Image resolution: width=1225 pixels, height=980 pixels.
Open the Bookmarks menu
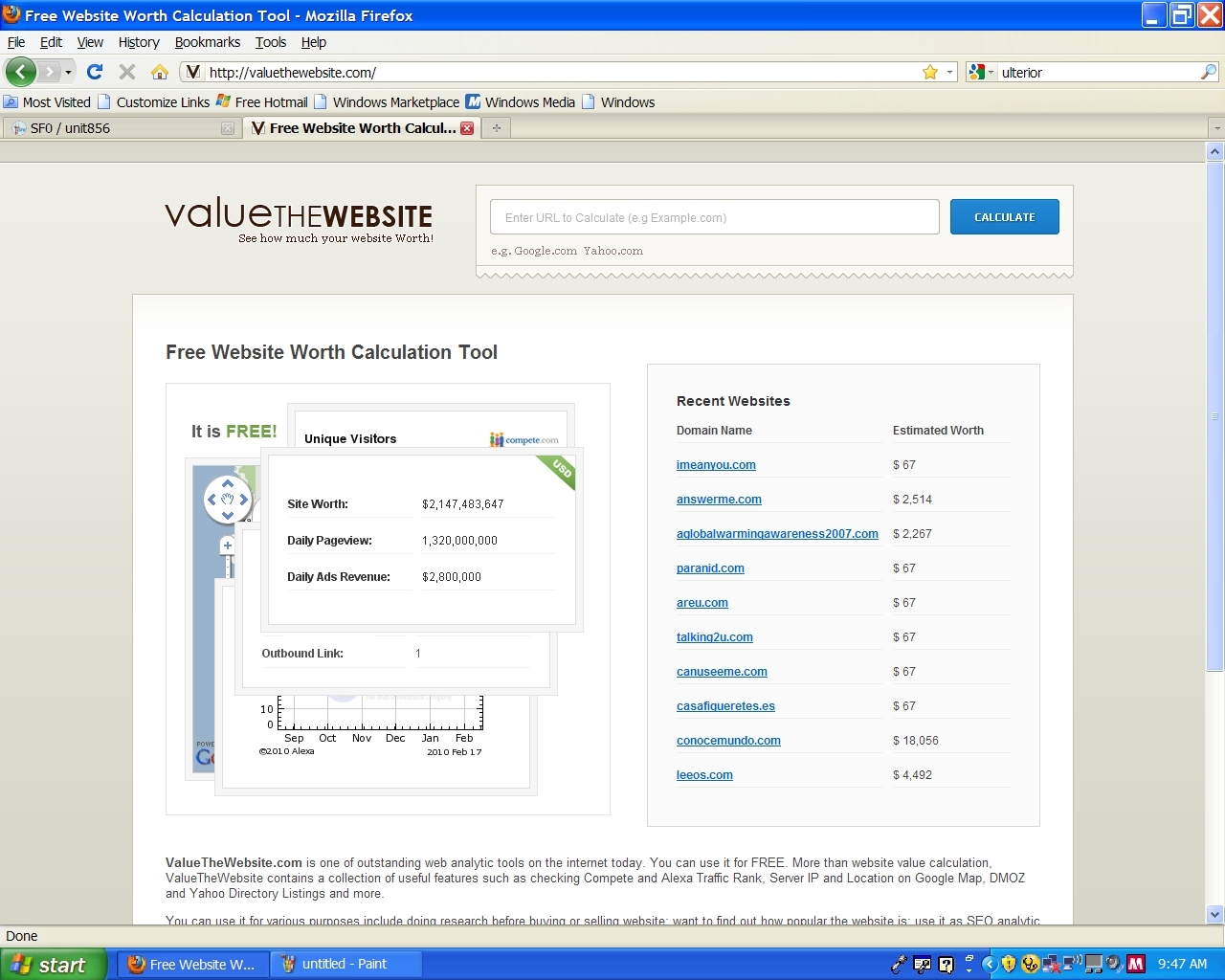[207, 42]
